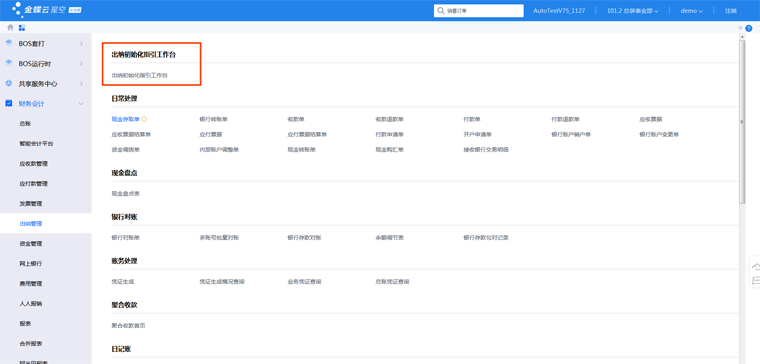This screenshot has width=760, height=364.
Task: Open the 现金转账单 link
Action: (301, 150)
